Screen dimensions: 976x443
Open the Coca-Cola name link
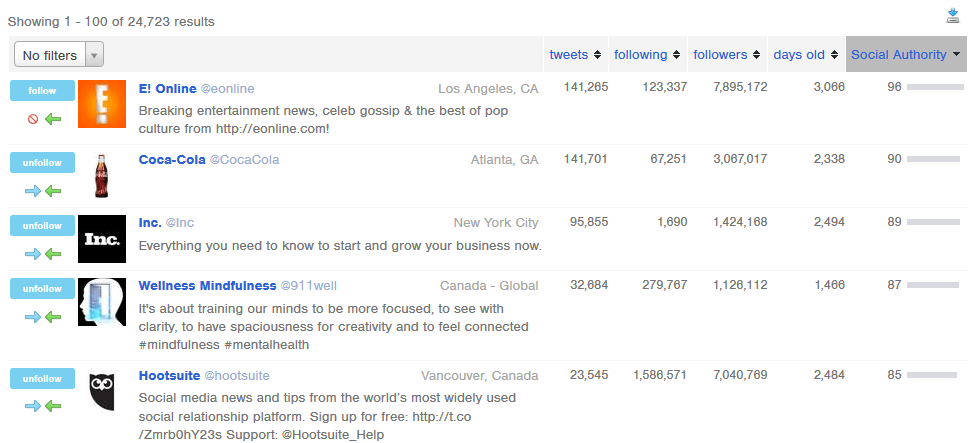coord(172,160)
